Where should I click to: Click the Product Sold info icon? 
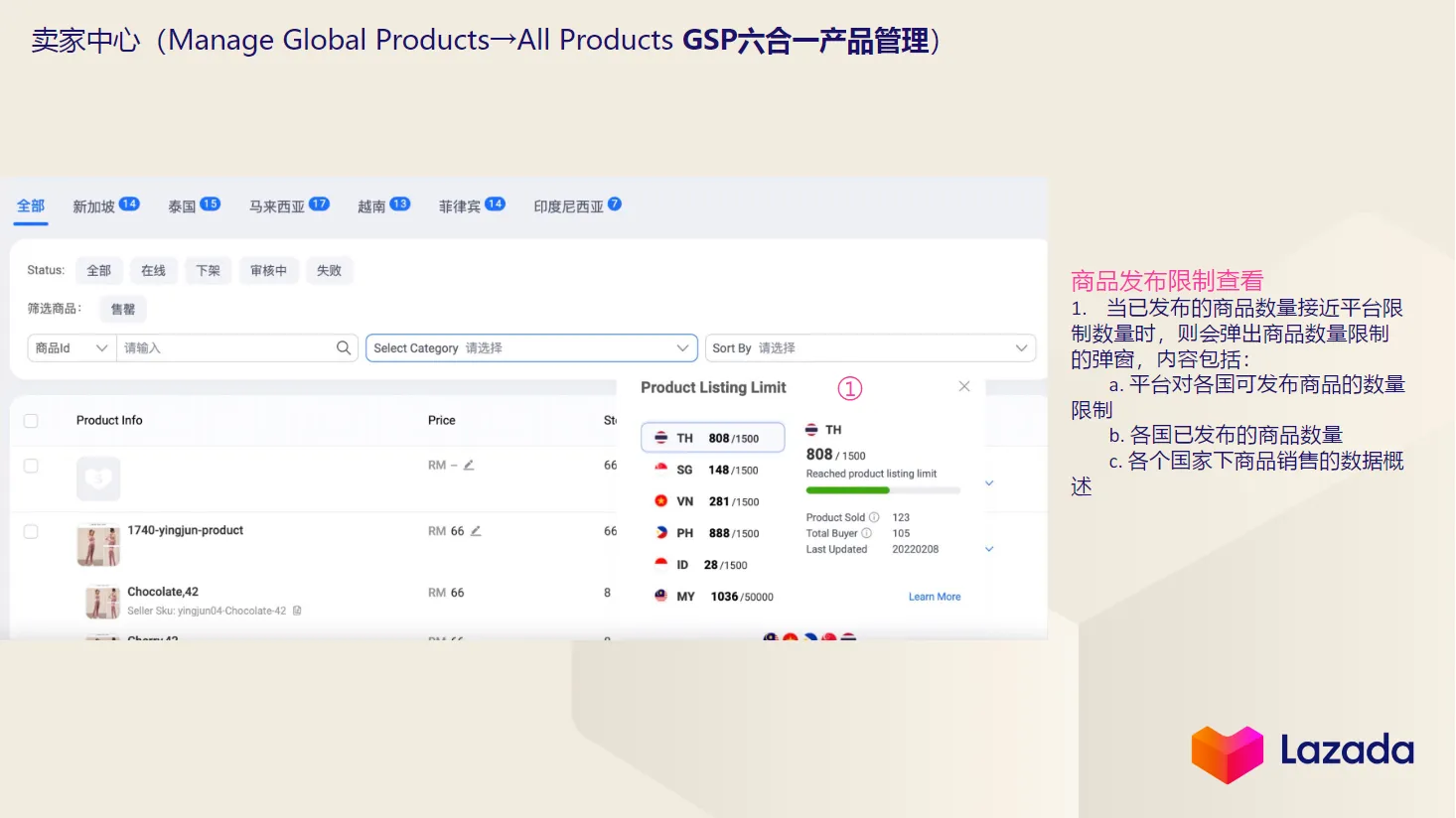(875, 516)
